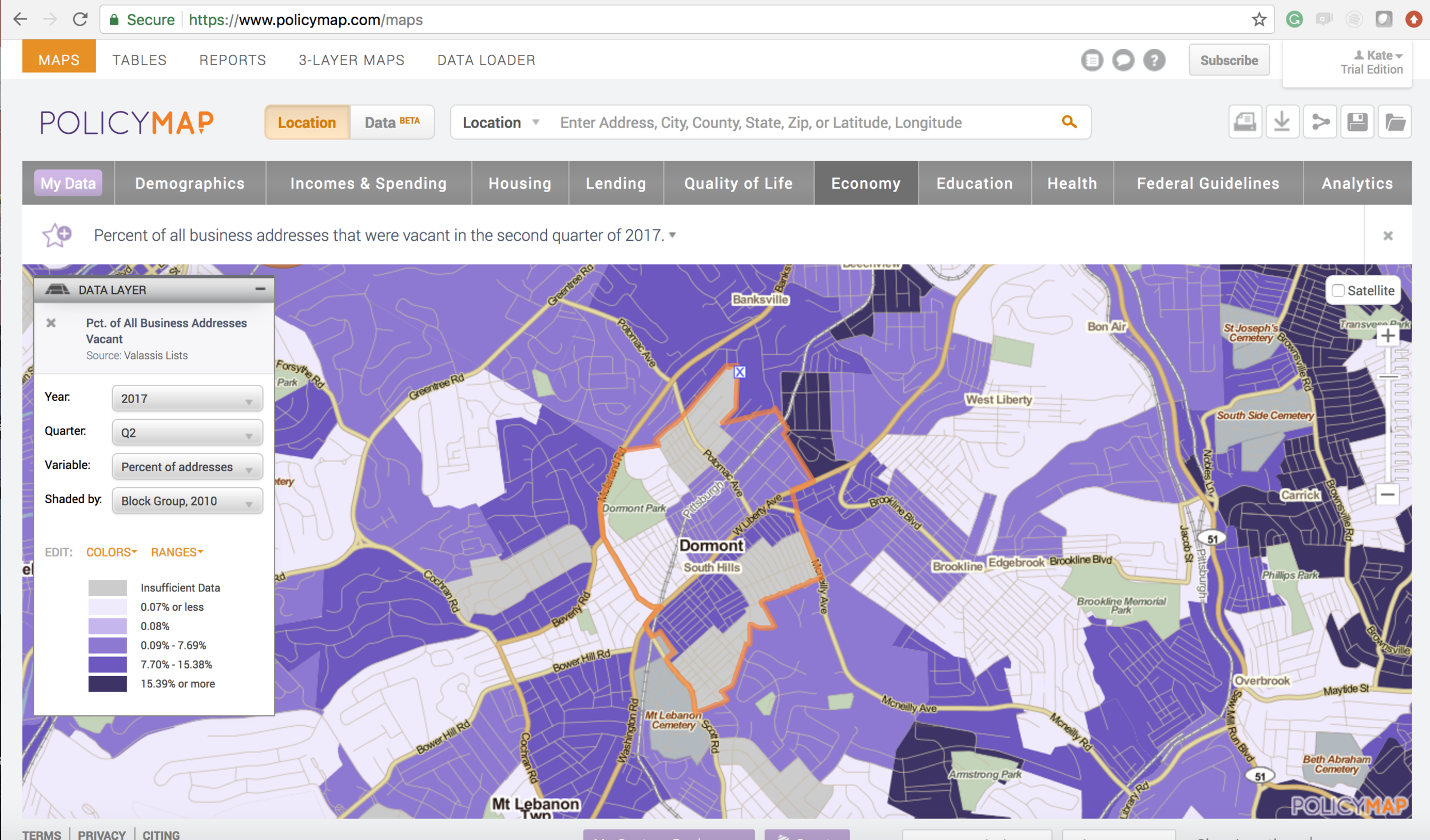Viewport: 1430px width, 840px height.
Task: Open the news list icon in header
Action: click(x=1092, y=60)
